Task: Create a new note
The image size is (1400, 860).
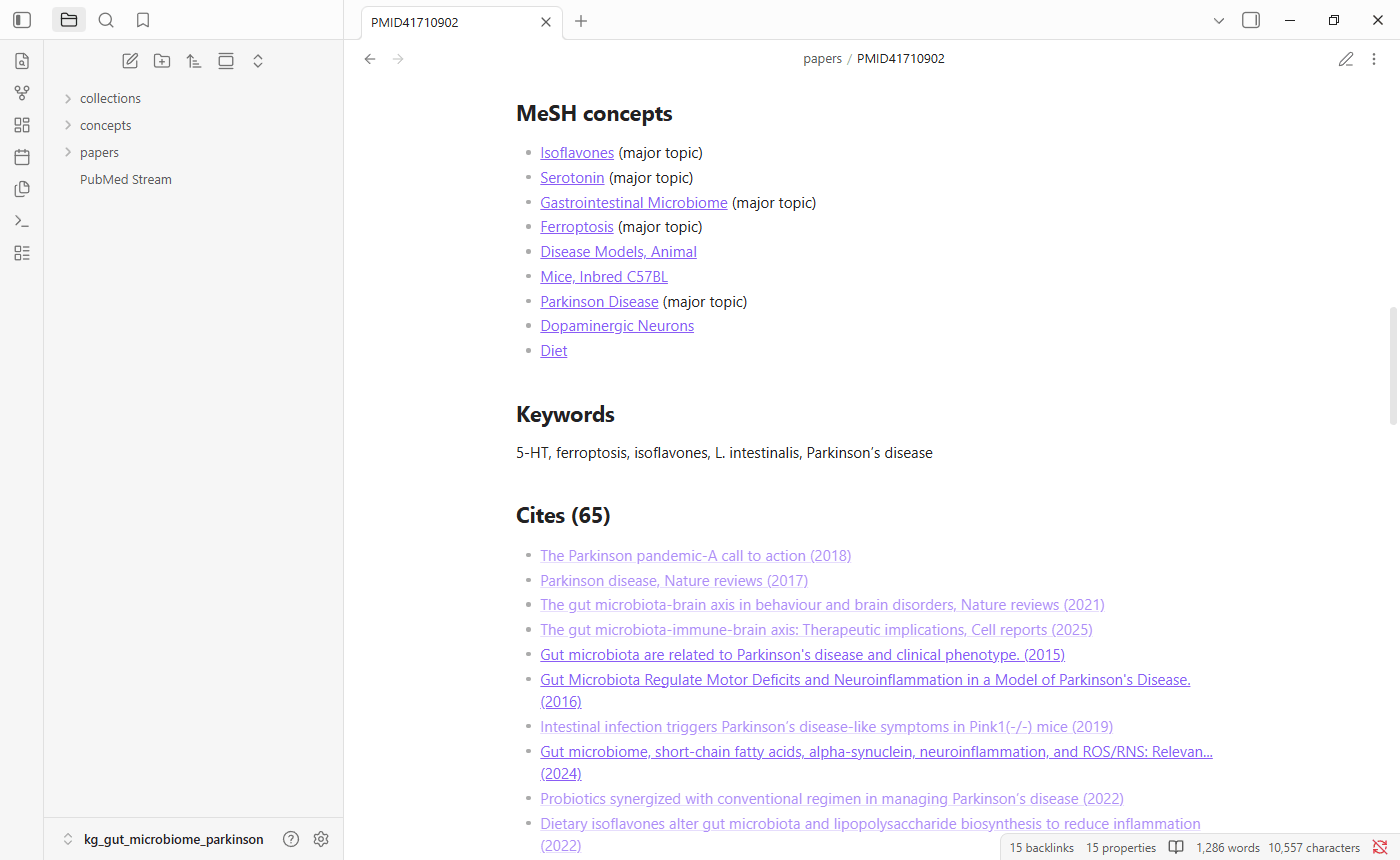Action: point(130,61)
